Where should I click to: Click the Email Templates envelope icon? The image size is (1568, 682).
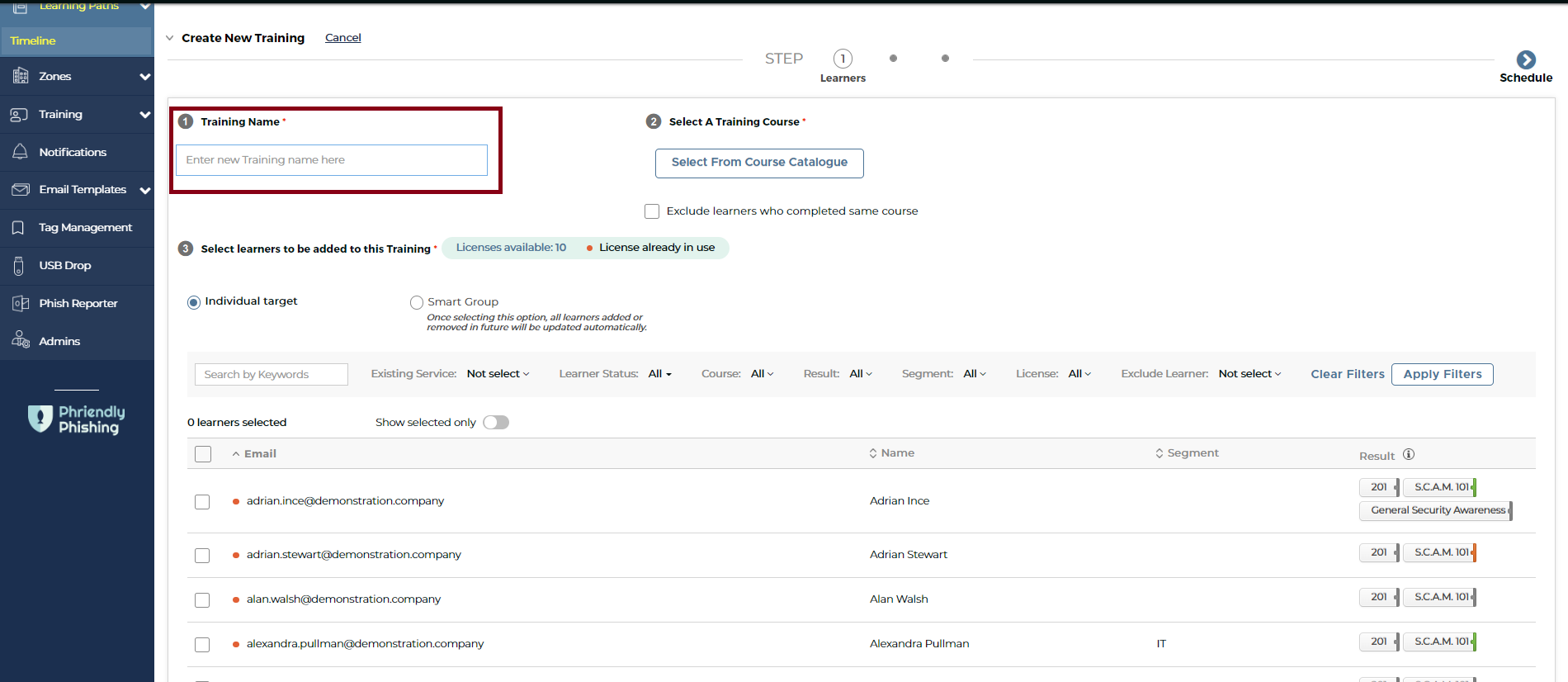tap(21, 190)
